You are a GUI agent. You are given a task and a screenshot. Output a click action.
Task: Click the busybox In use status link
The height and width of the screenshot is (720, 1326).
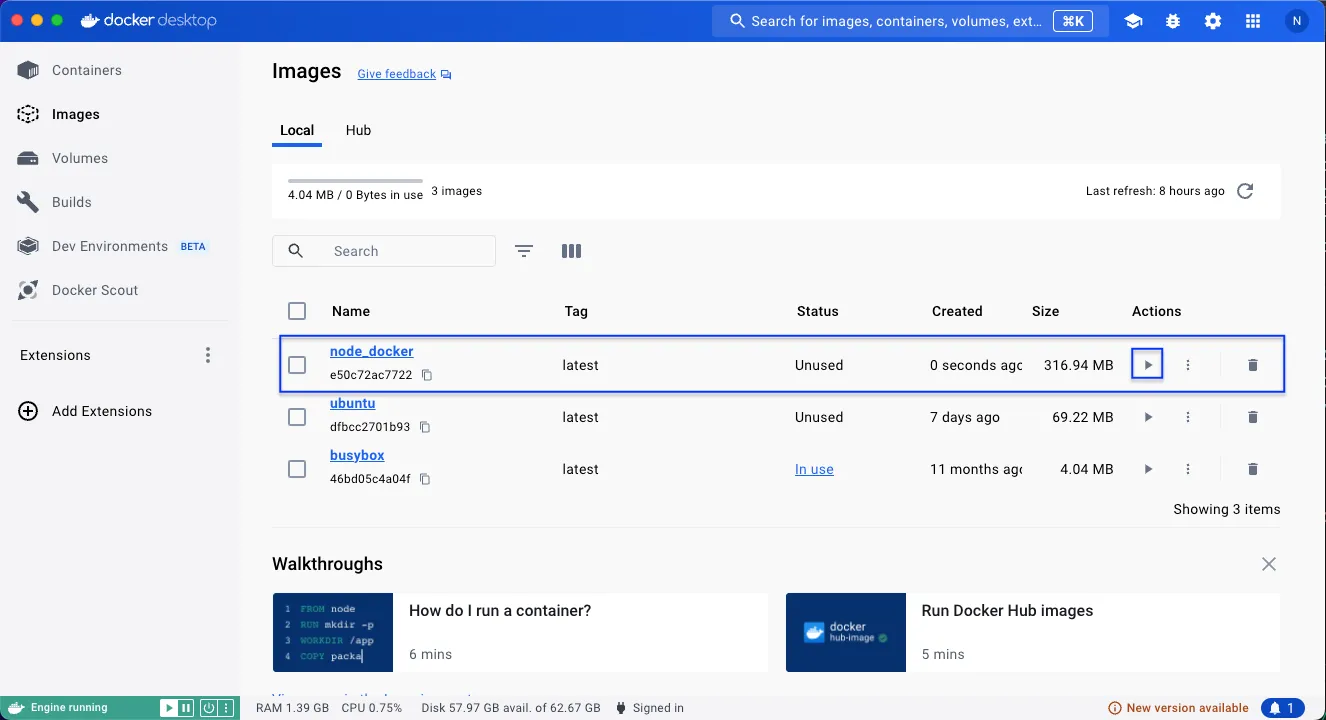[x=814, y=469]
